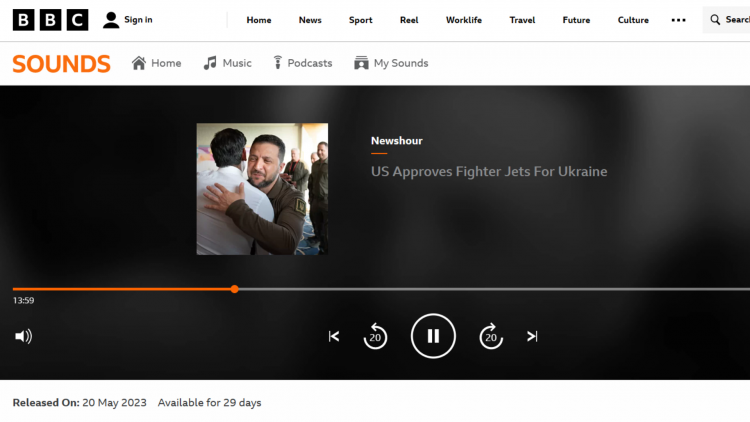Open the Music tab
This screenshot has height=422, width=750.
(237, 63)
